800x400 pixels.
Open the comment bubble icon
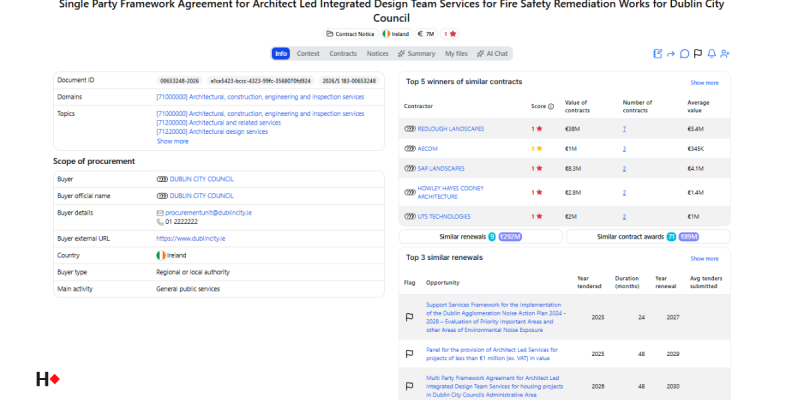click(685, 54)
